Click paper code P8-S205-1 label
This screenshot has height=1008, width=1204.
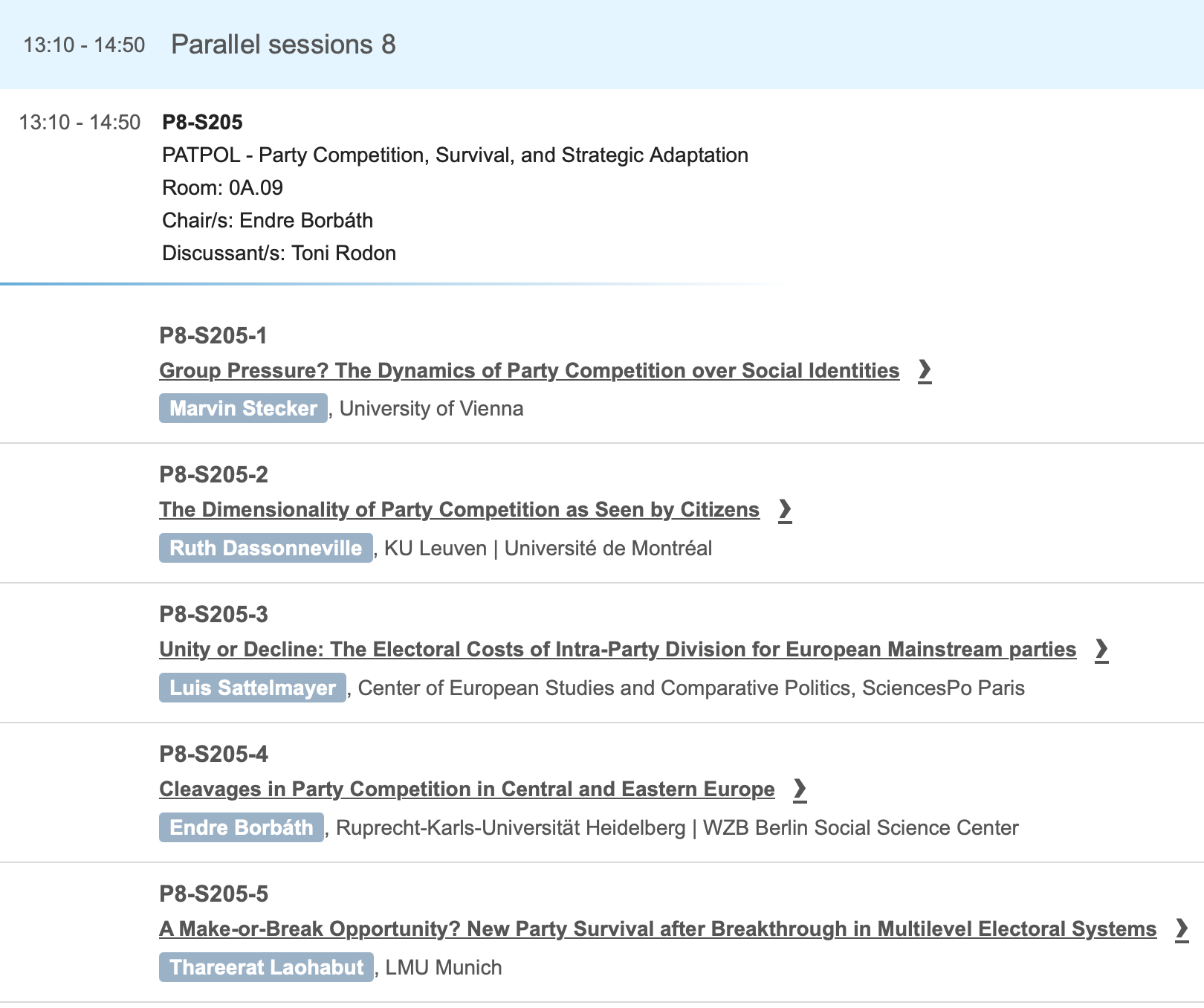coord(213,336)
